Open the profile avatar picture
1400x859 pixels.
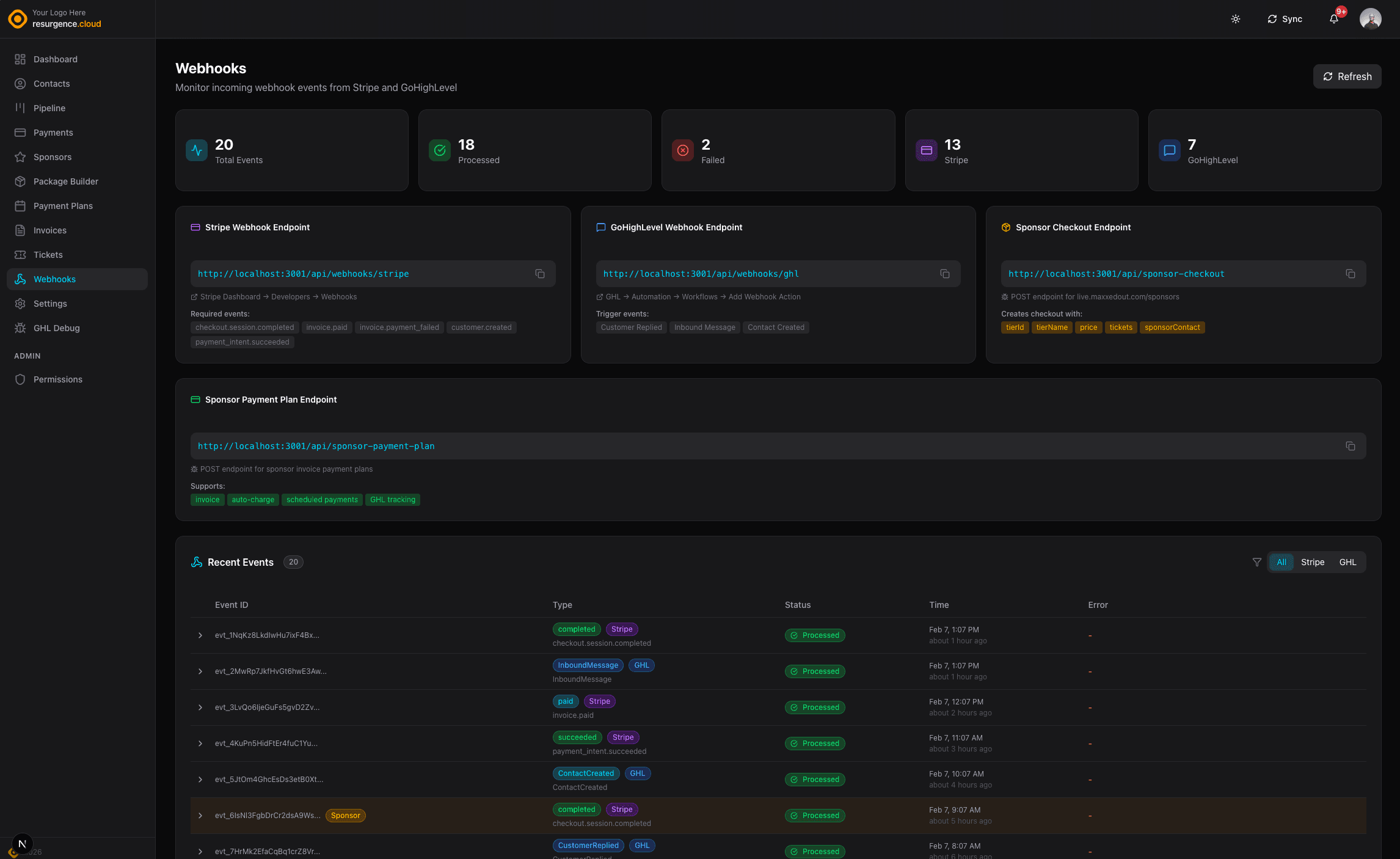[1371, 19]
